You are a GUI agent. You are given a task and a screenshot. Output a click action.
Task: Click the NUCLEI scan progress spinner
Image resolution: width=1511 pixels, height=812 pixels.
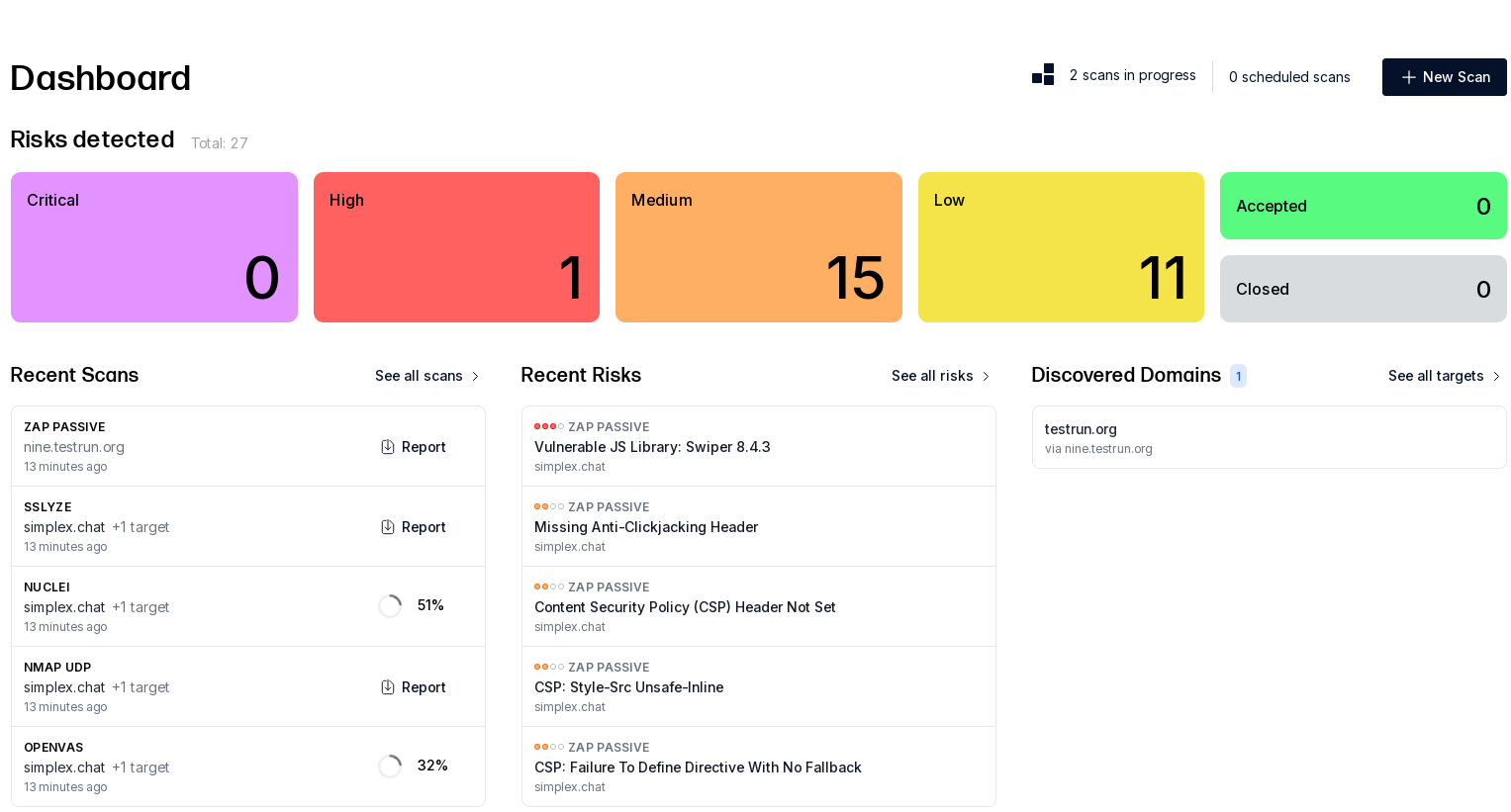click(390, 605)
